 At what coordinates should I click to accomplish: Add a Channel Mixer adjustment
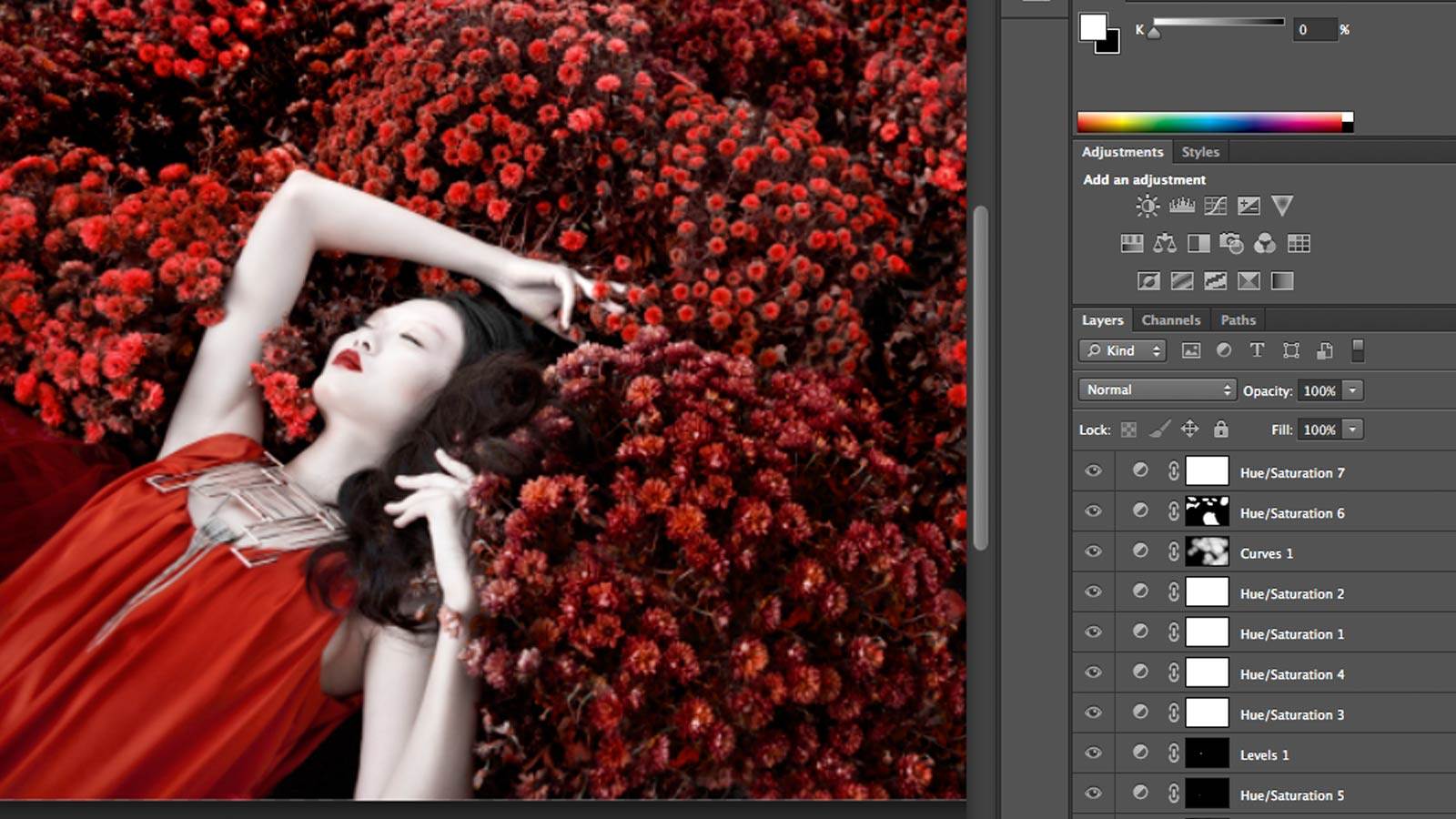[x=1265, y=244]
